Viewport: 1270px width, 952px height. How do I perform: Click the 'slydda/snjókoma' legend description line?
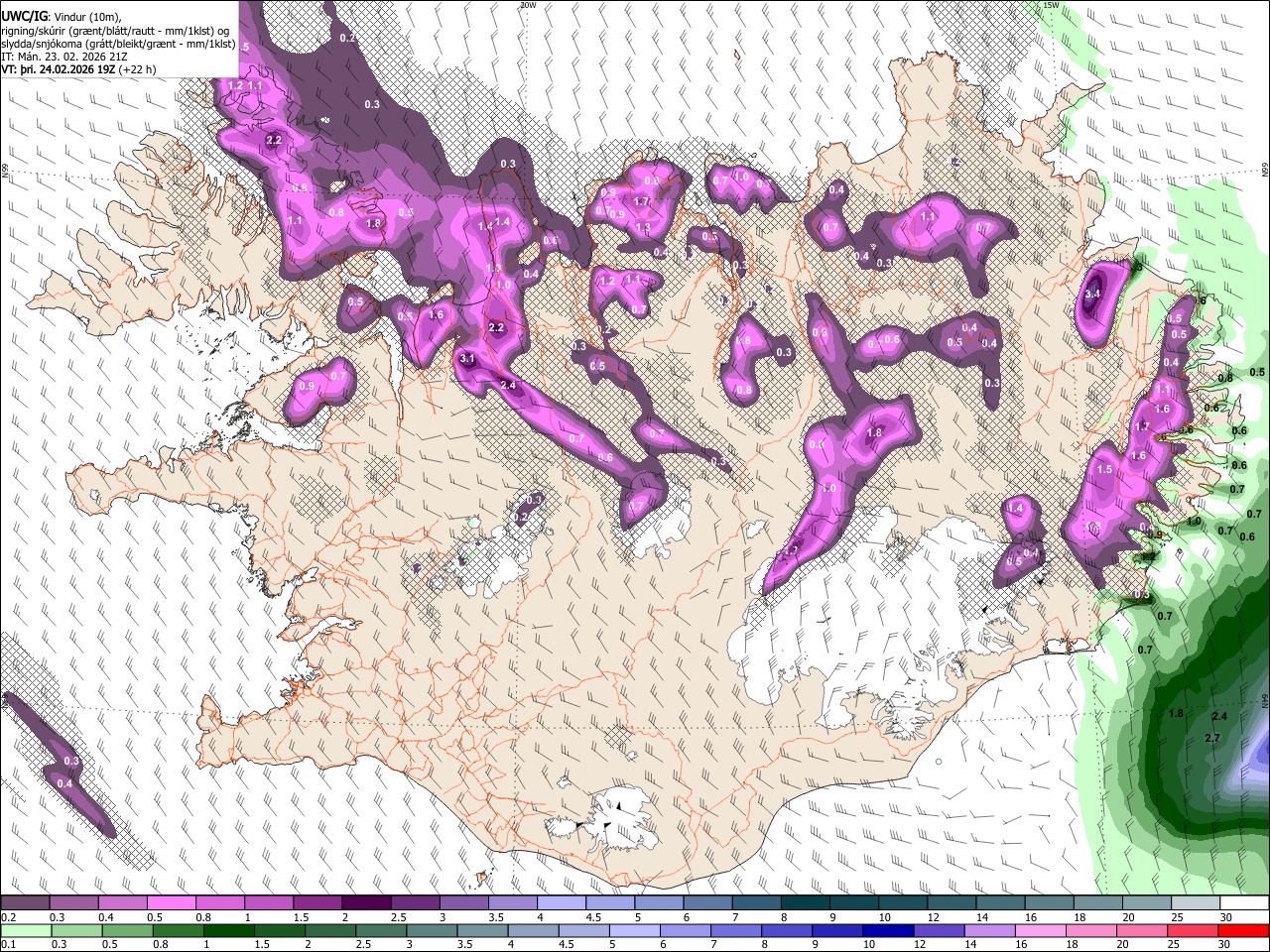[118, 45]
